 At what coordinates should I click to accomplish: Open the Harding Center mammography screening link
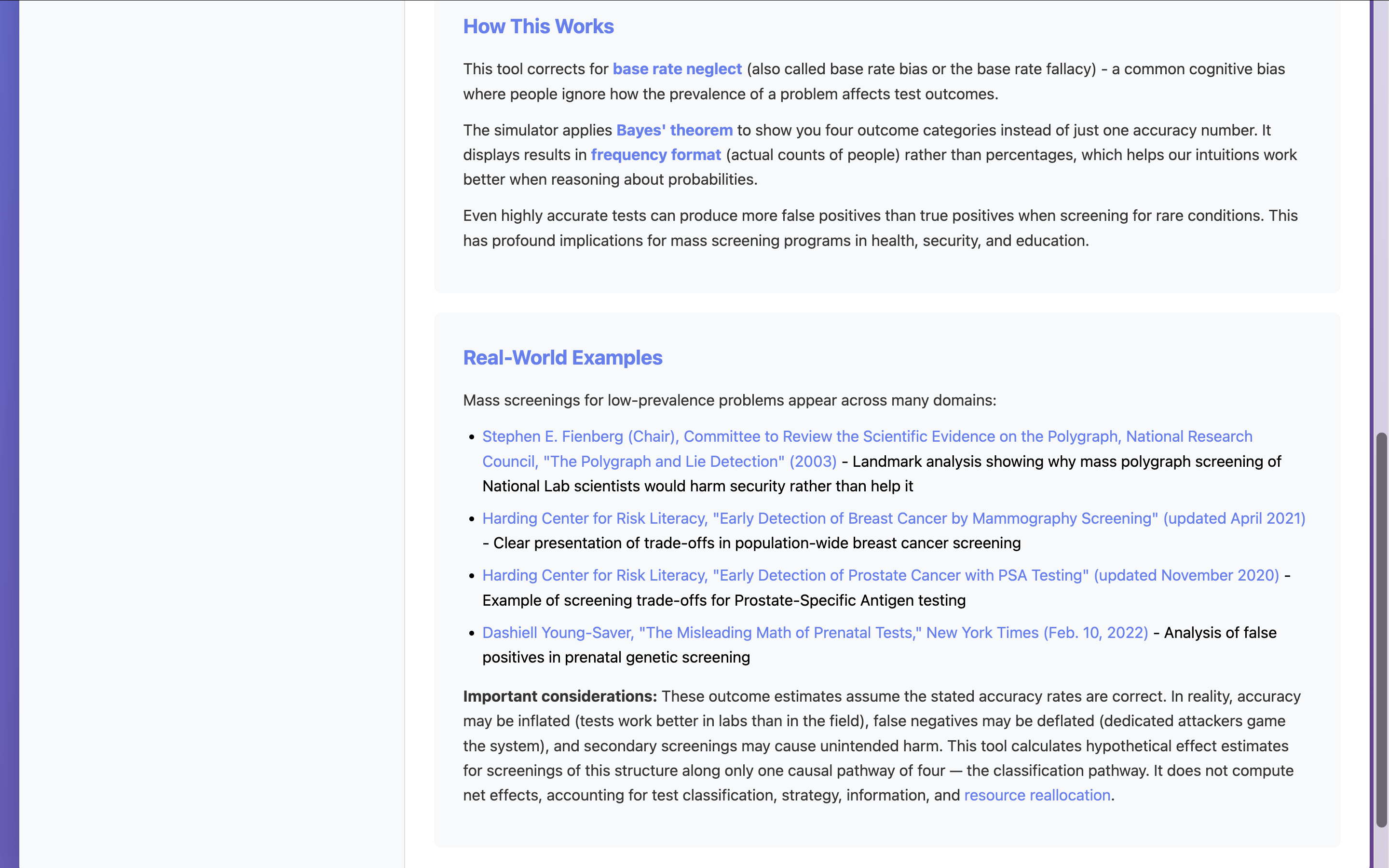(893, 518)
